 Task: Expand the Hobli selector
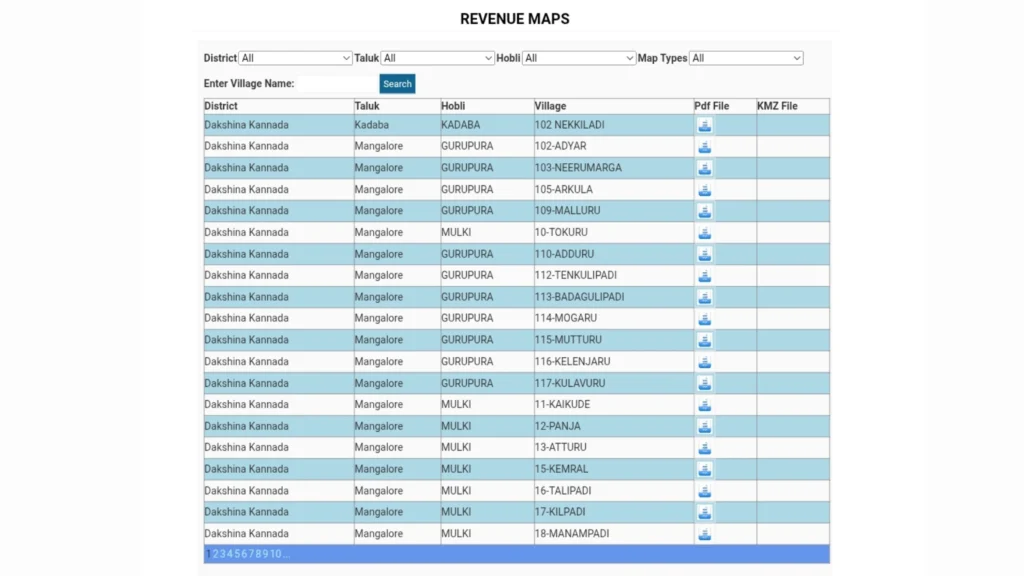[579, 58]
